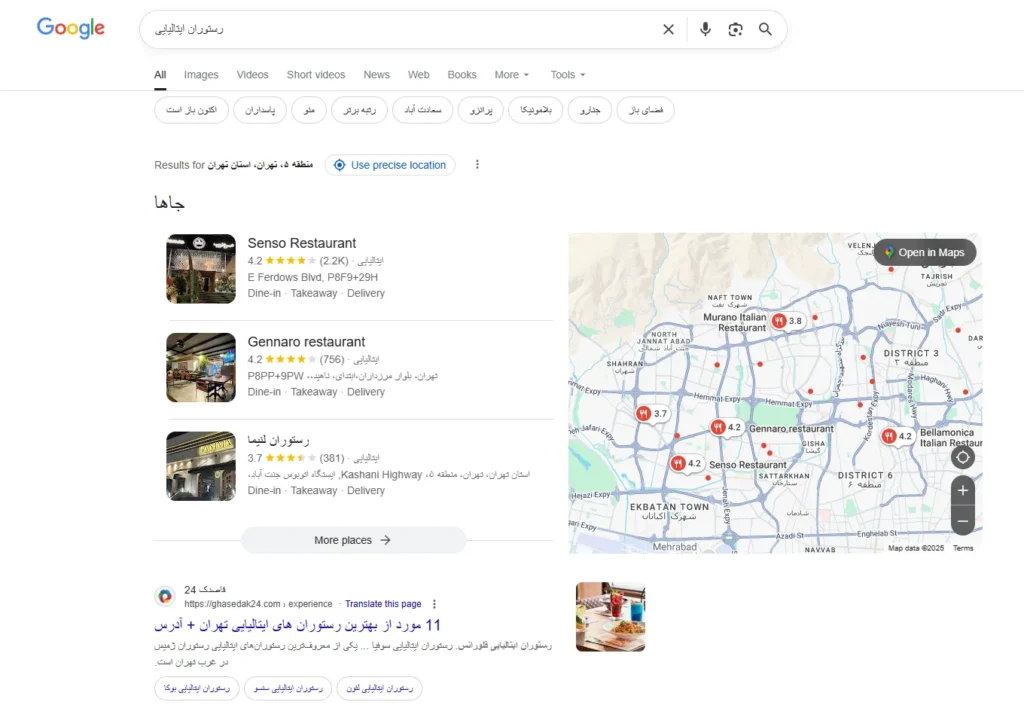The image size is (1024, 705).
Task: Toggle the اکنون باز است open-now filter chip
Action: pyautogui.click(x=191, y=110)
